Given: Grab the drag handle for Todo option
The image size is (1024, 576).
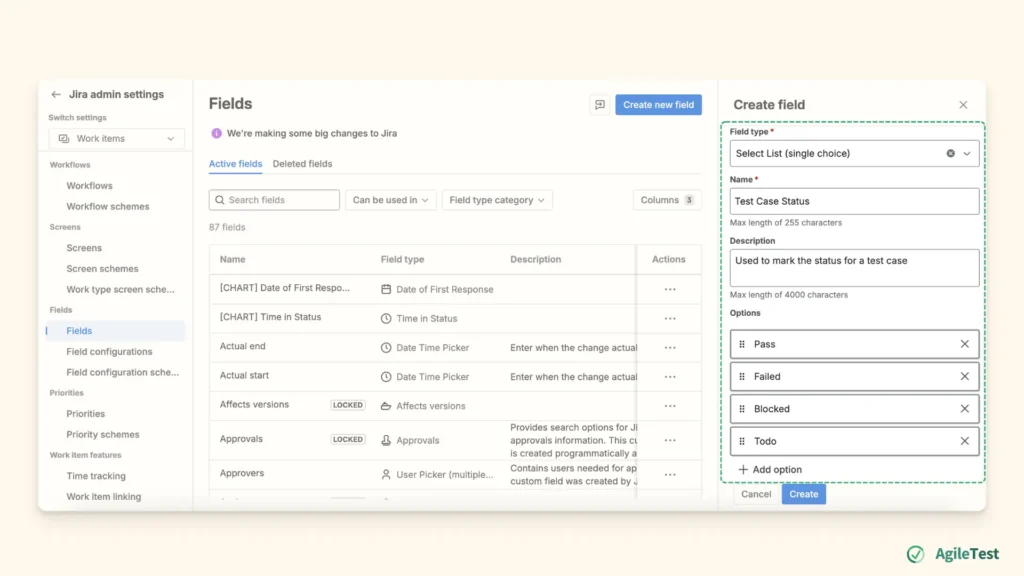Looking at the screenshot, I should [x=742, y=441].
